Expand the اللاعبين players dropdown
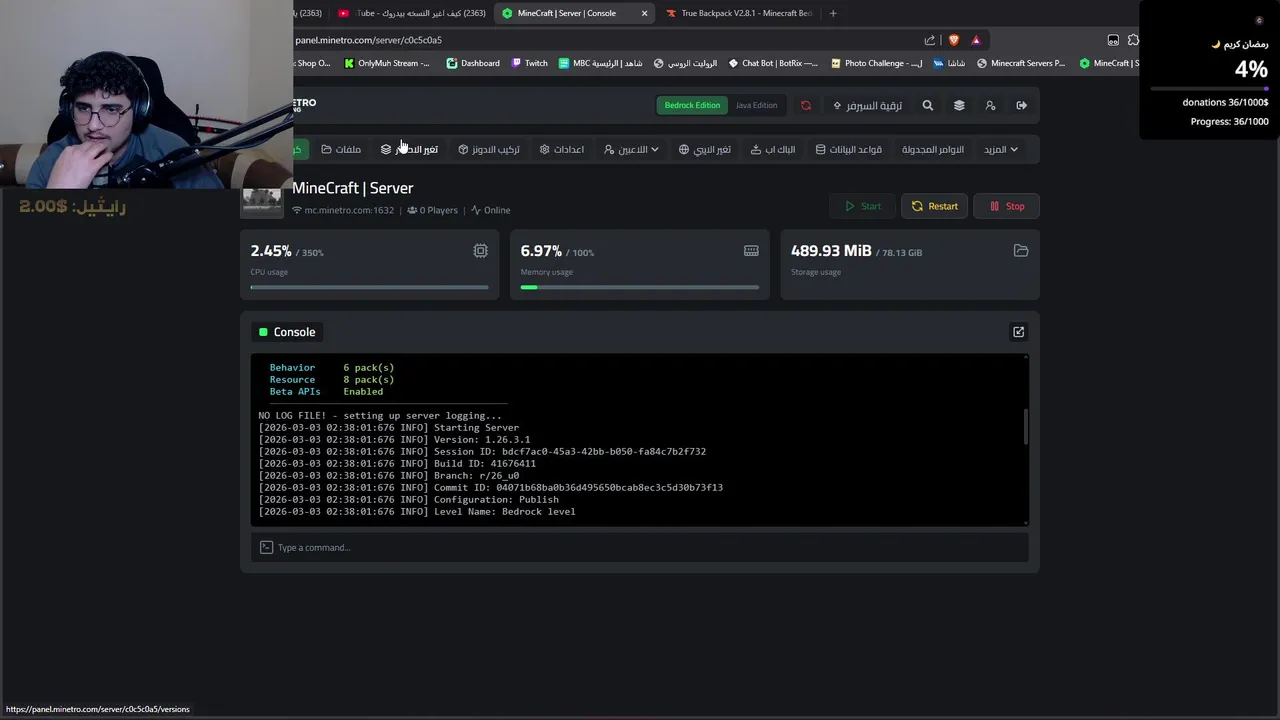The width and height of the screenshot is (1280, 720). 631,149
